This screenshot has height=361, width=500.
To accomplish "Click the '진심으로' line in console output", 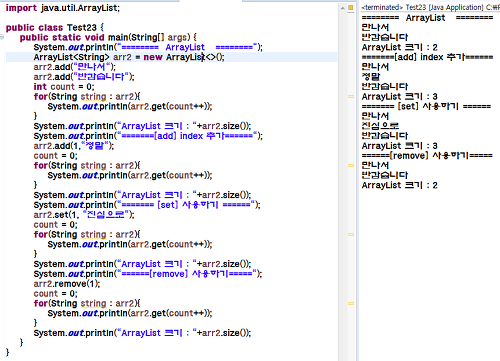I will point(380,126).
